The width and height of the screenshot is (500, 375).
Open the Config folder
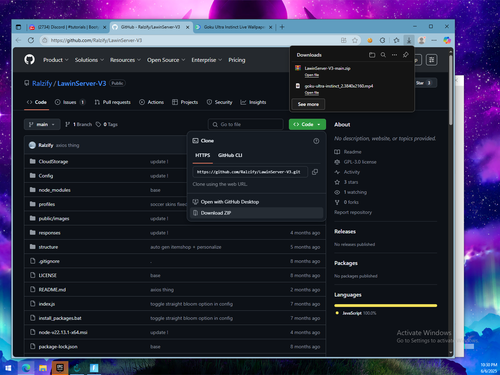[46, 176]
